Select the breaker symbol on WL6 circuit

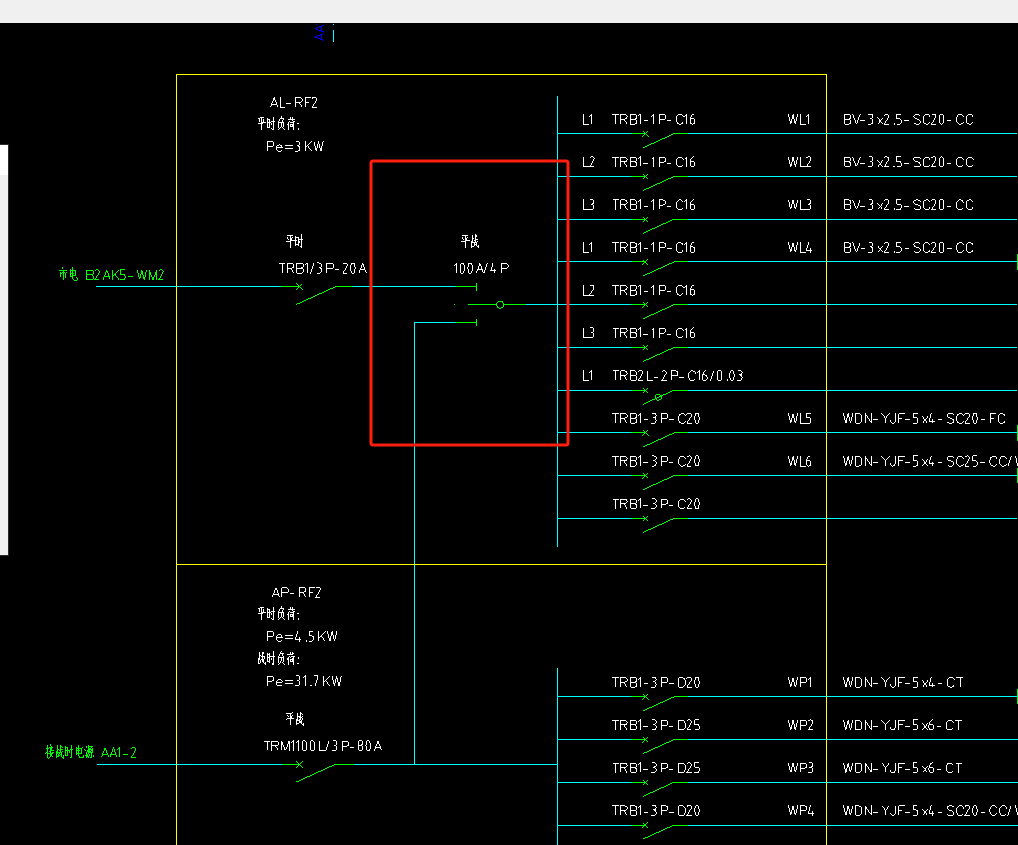658,481
